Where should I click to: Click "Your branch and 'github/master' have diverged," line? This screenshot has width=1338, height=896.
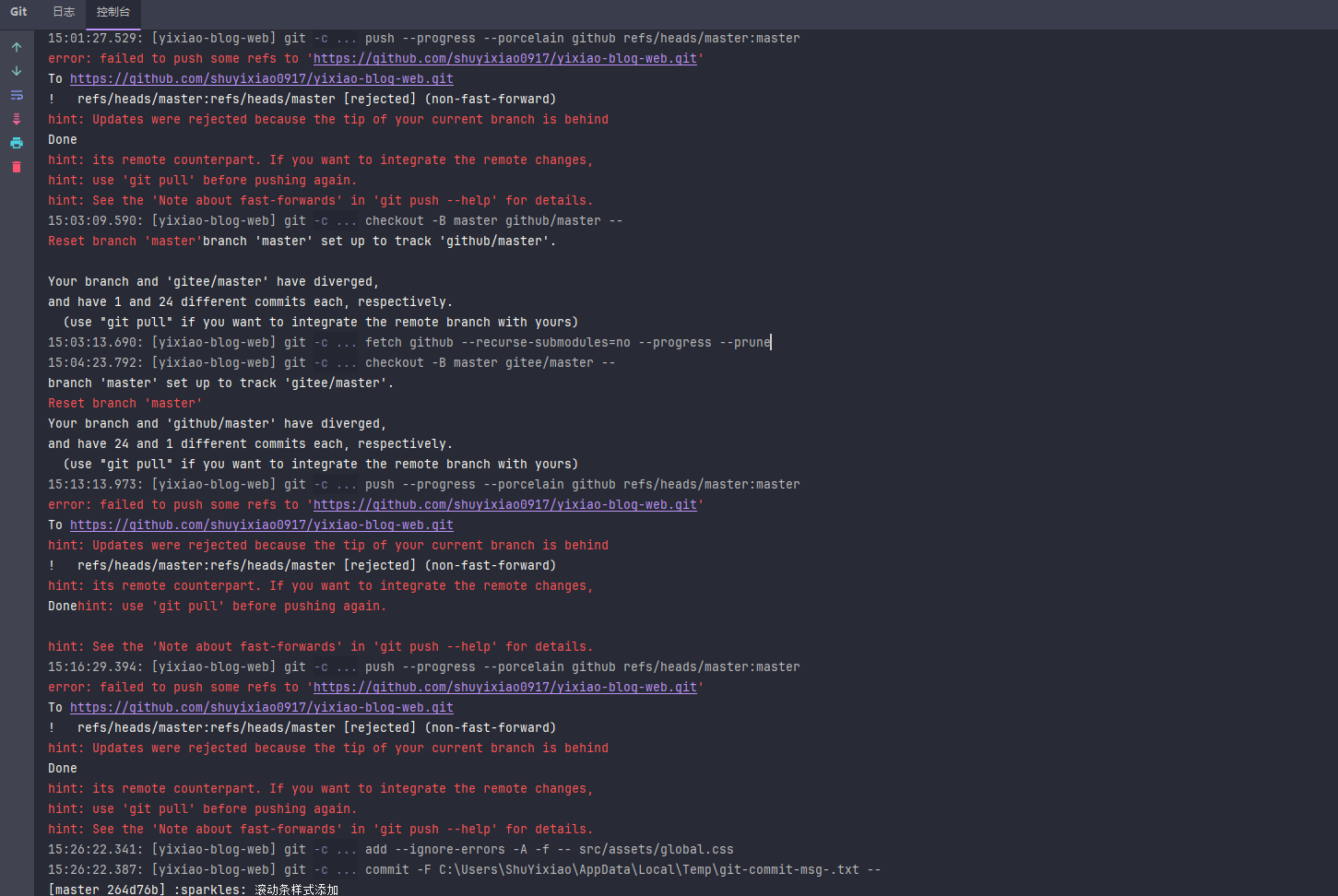[x=218, y=423]
